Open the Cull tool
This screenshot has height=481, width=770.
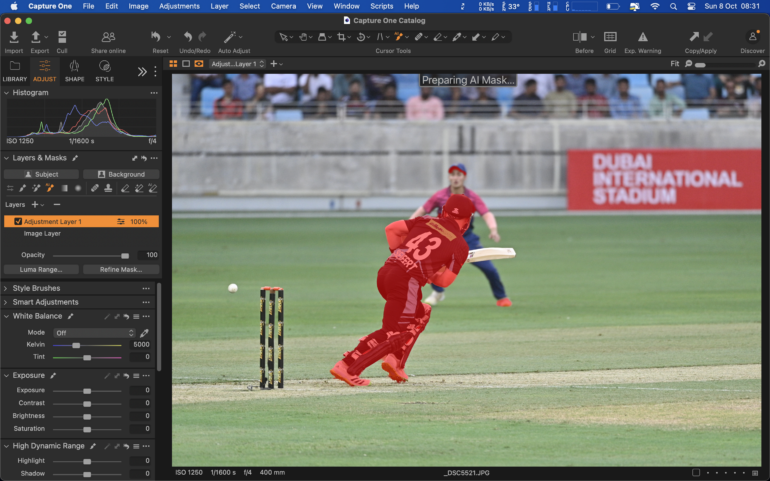[x=62, y=37]
